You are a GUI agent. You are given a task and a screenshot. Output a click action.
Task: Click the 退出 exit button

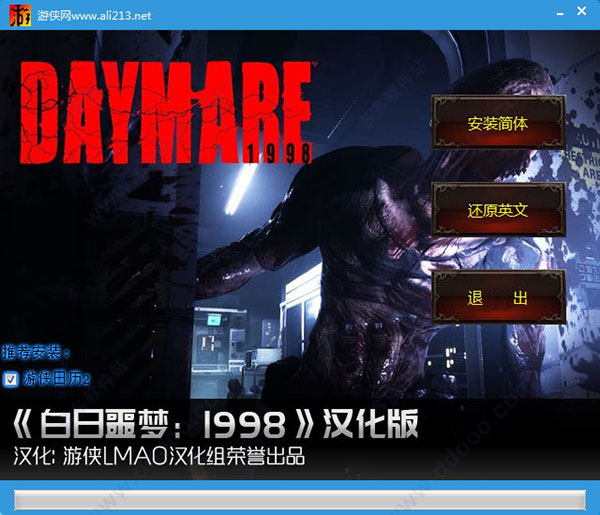pyautogui.click(x=498, y=297)
